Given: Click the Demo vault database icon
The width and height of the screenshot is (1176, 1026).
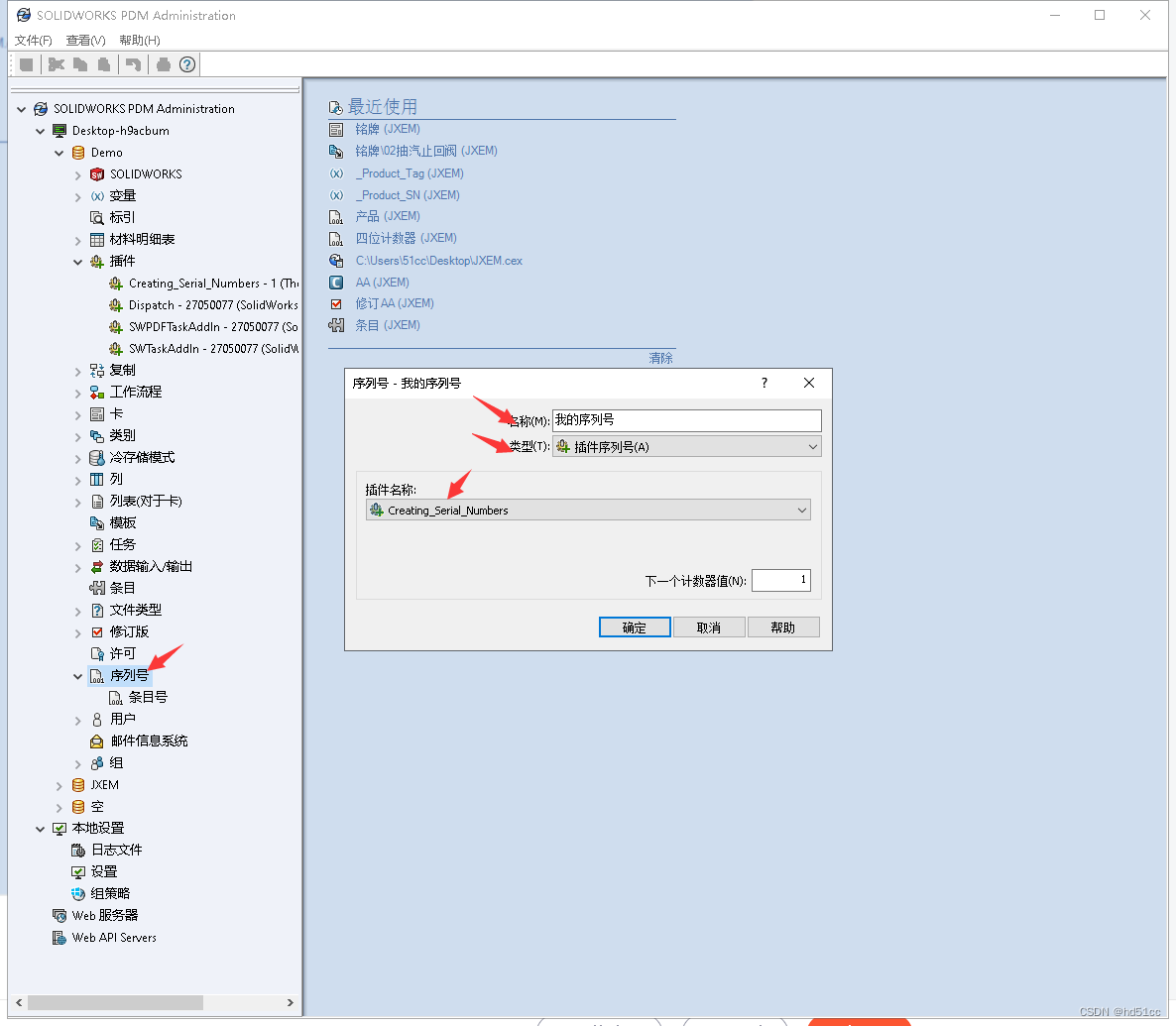Looking at the screenshot, I should (x=78, y=153).
